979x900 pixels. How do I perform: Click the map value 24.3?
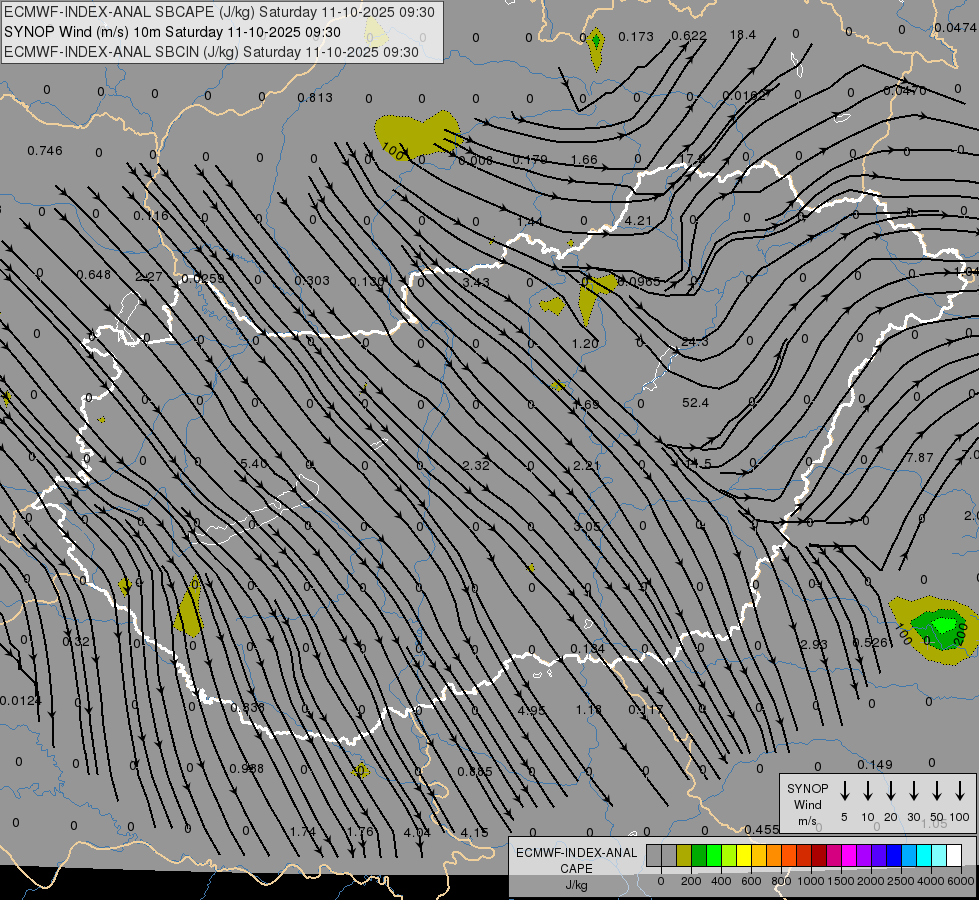[x=695, y=342]
